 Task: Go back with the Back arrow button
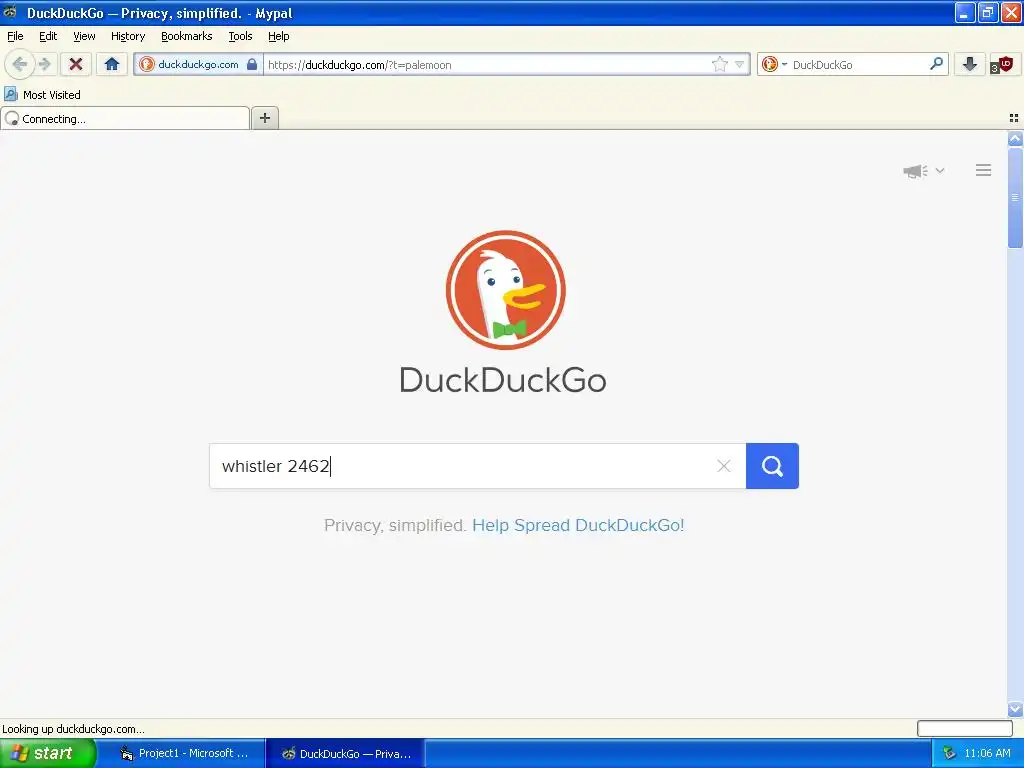point(20,64)
